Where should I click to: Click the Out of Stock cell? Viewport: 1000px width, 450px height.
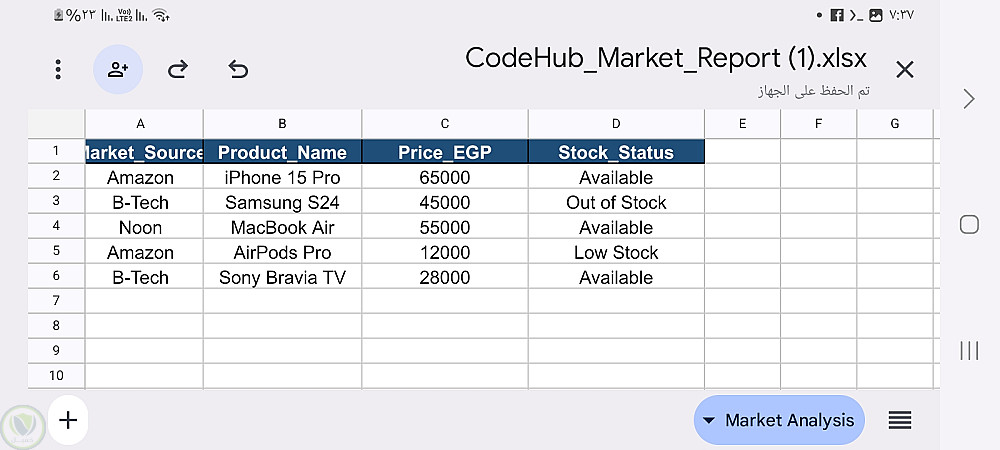click(616, 203)
